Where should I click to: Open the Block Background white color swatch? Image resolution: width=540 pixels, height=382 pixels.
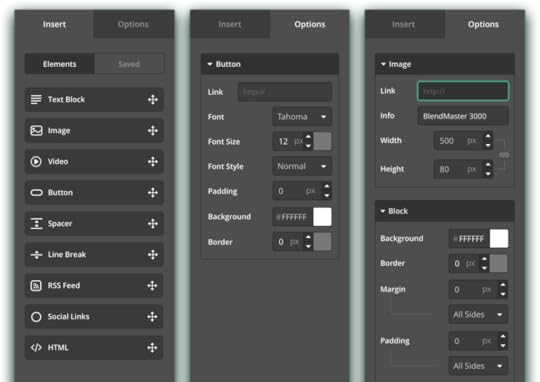click(499, 238)
